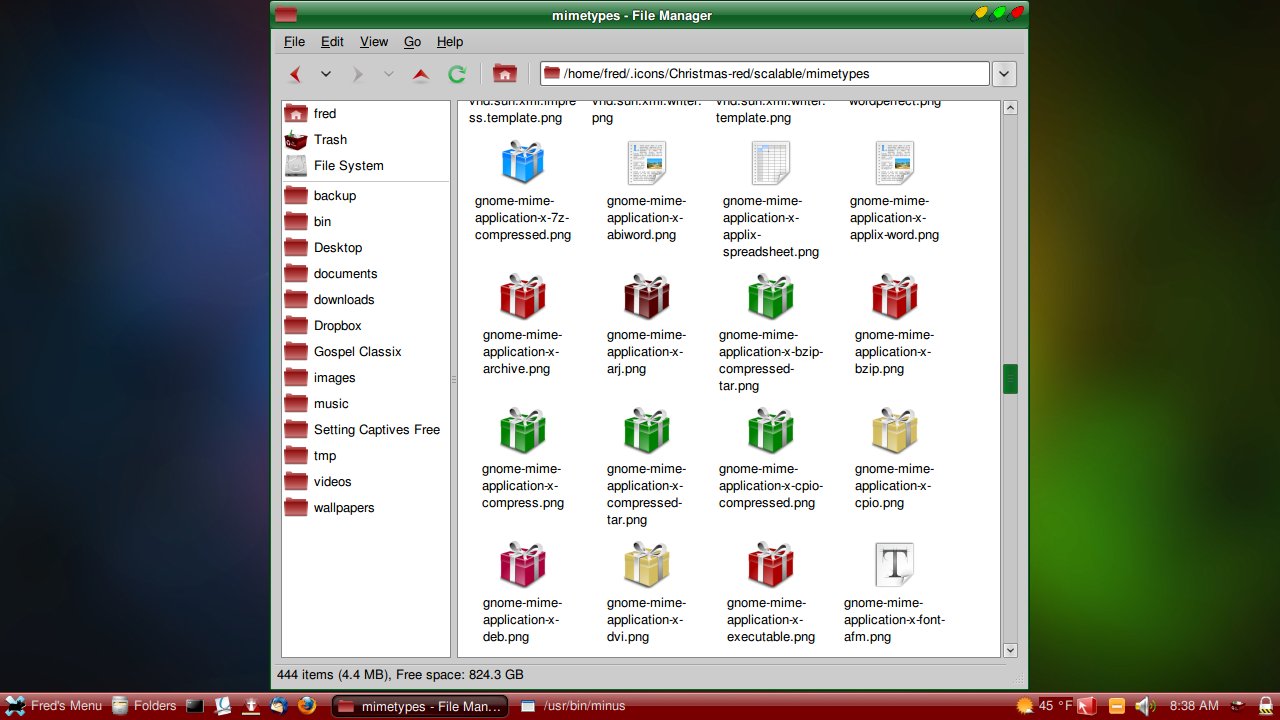The image size is (1280, 720).
Task: Open the forward history dropdown arrow
Action: [388, 74]
